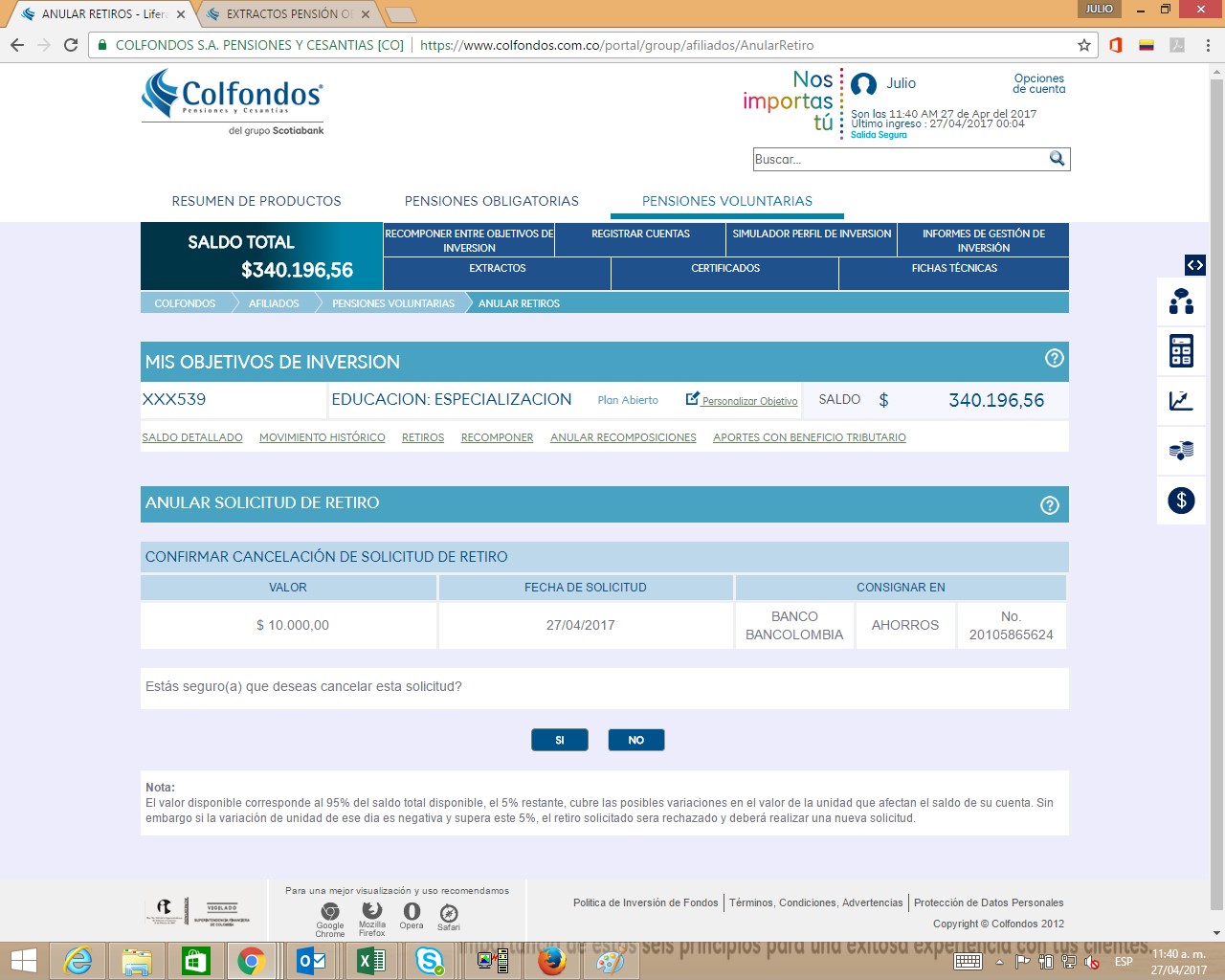Viewport: 1225px width, 980px height.
Task: Click help icon in Anular Solicitud header
Action: click(x=1050, y=505)
